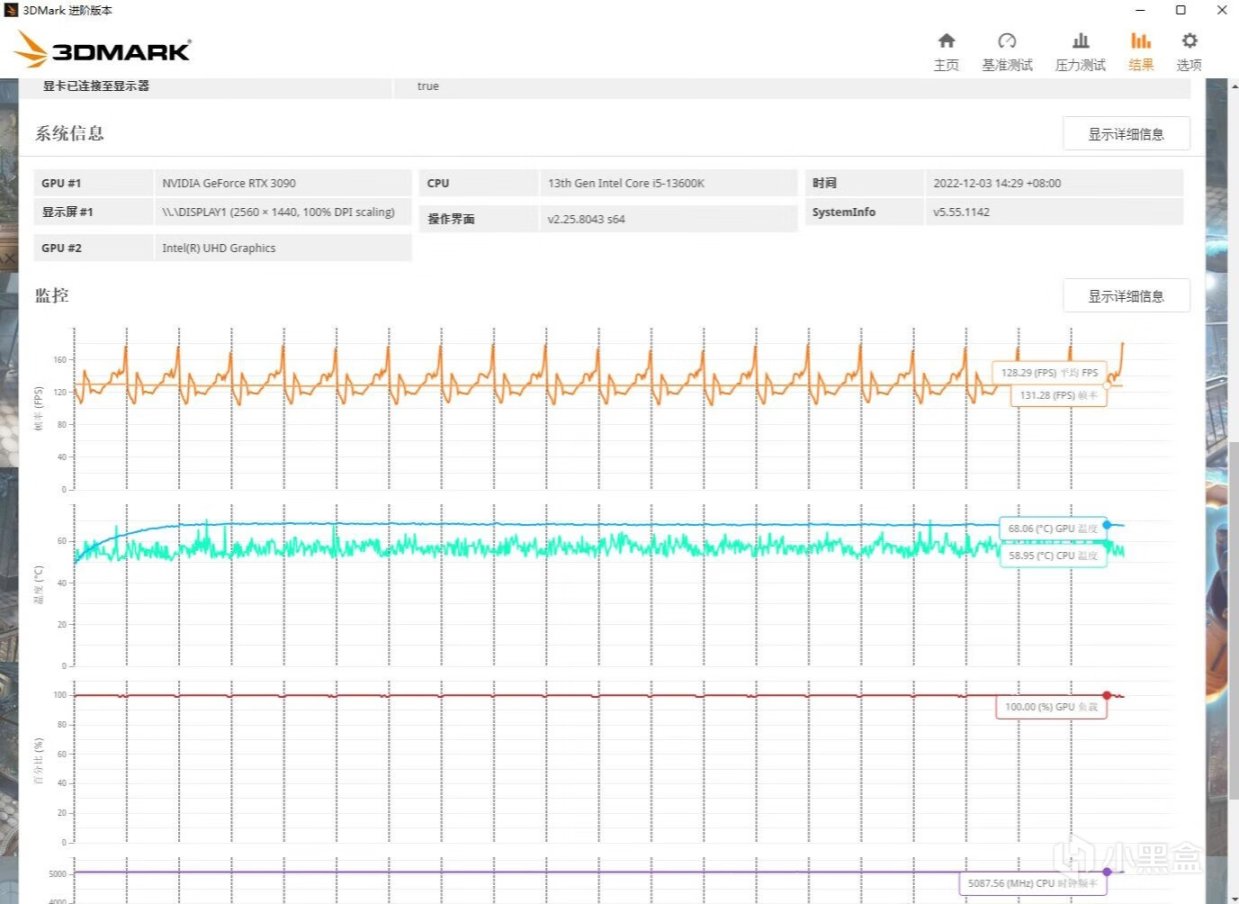Select the 结果 results chart icon

[1141, 41]
